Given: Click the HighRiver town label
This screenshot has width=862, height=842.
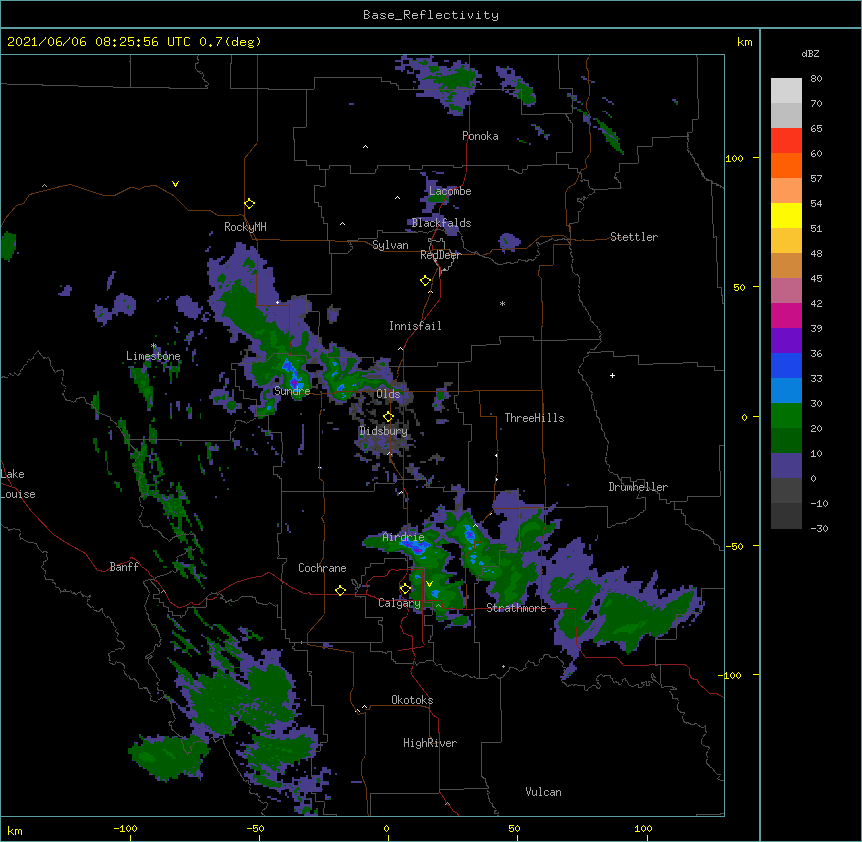Looking at the screenshot, I should point(430,743).
